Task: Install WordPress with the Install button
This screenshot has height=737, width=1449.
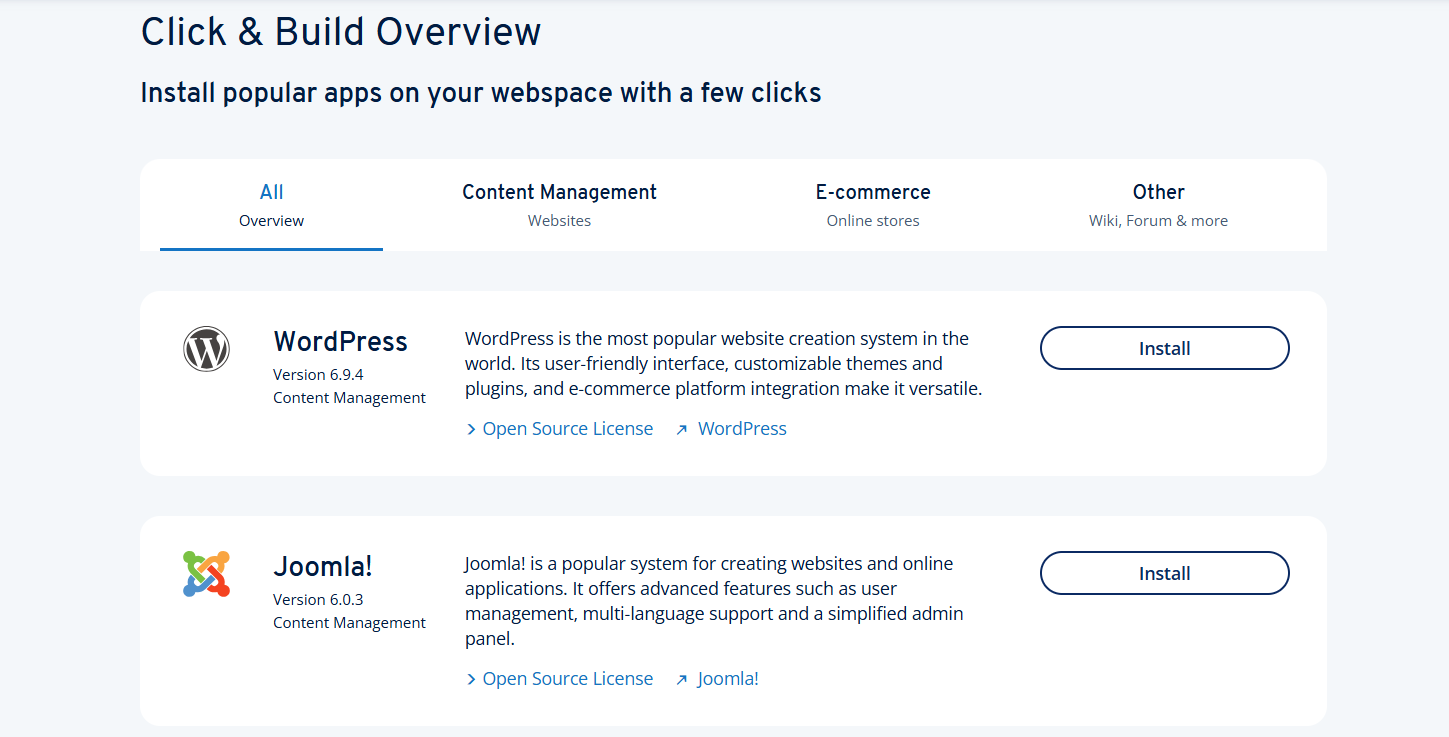Action: 1165,348
